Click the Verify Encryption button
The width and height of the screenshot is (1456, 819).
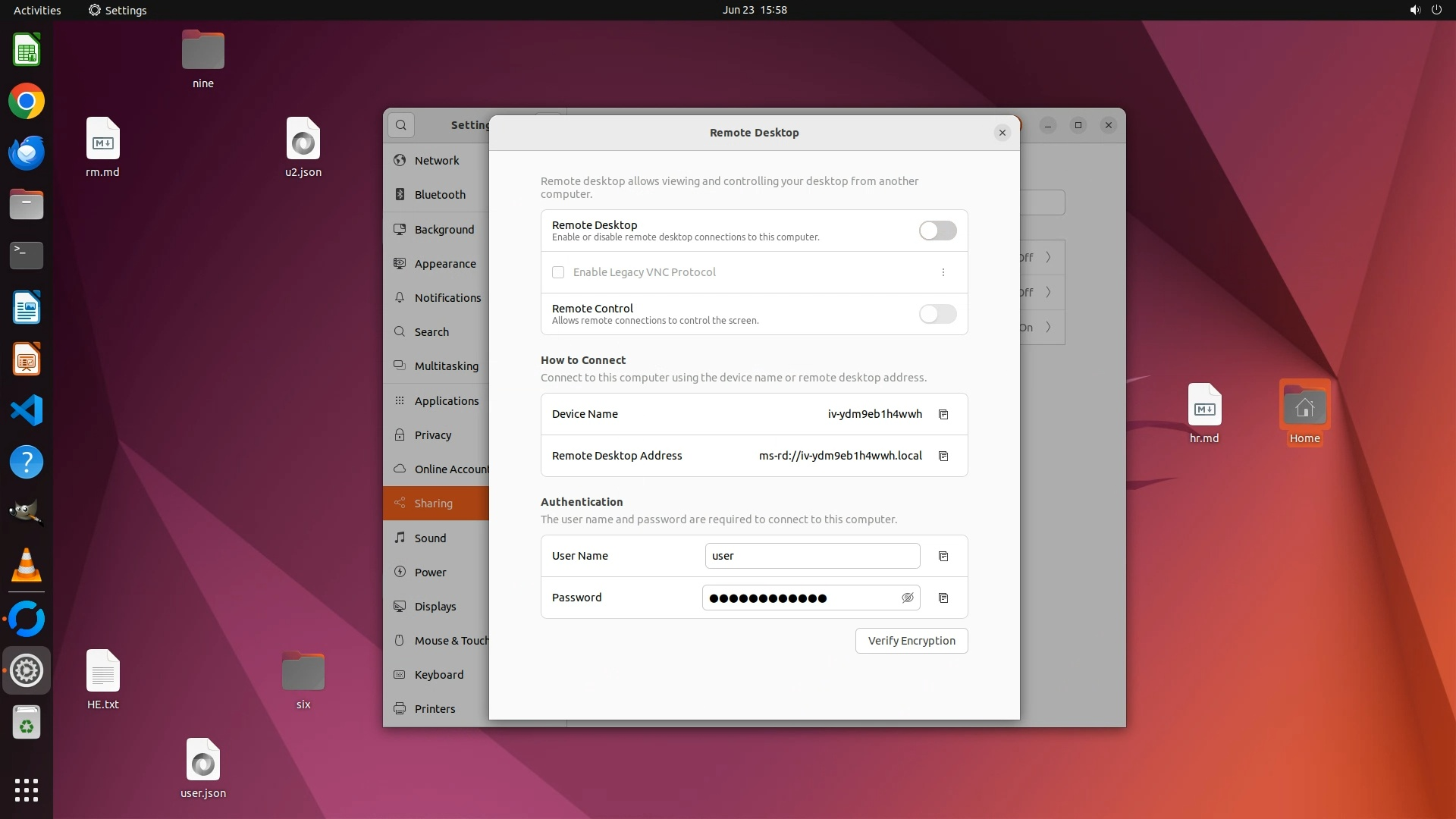point(911,640)
